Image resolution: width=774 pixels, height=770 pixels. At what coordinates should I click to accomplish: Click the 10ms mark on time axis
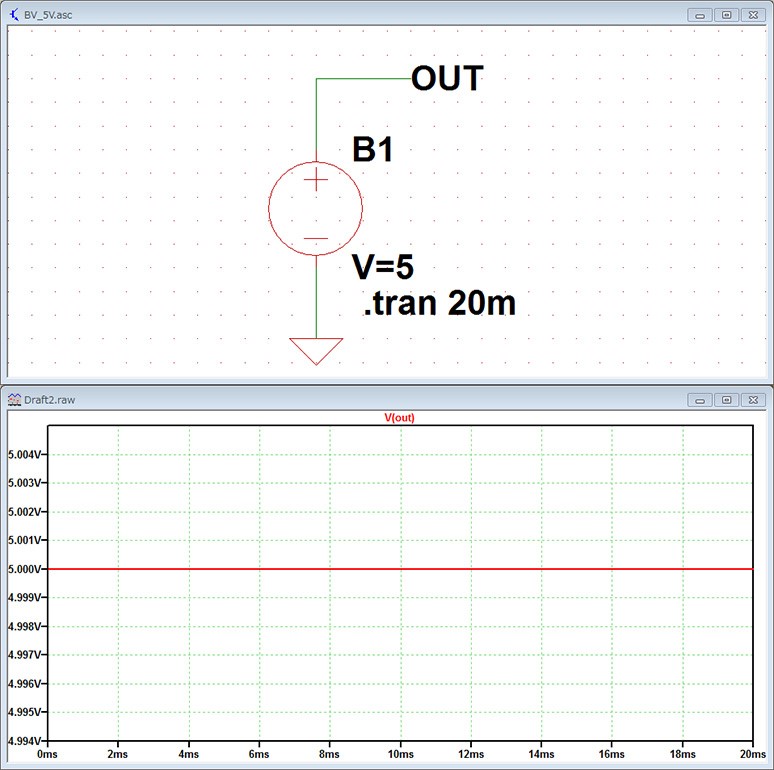[x=401, y=756]
